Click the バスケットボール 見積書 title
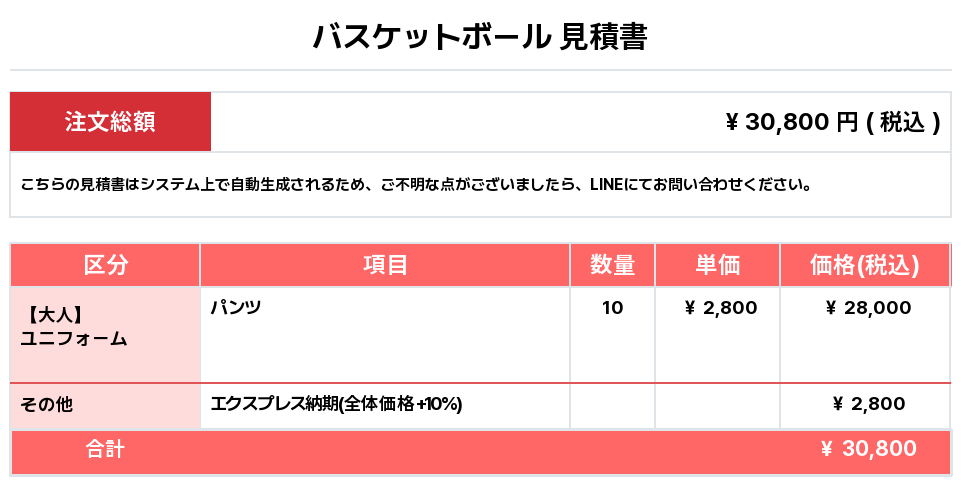The width and height of the screenshot is (961, 486). pyautogui.click(x=480, y=37)
